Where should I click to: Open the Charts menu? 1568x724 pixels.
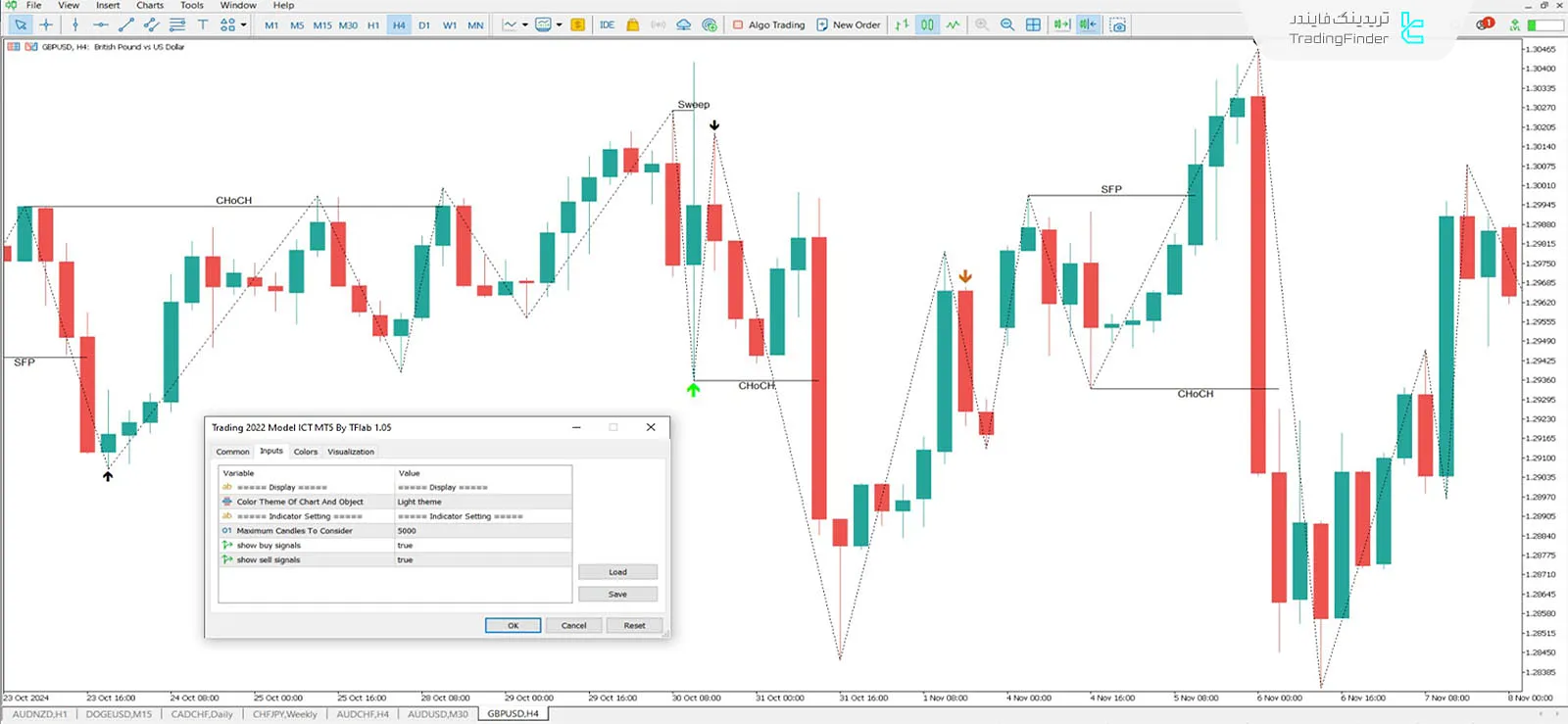(x=150, y=6)
